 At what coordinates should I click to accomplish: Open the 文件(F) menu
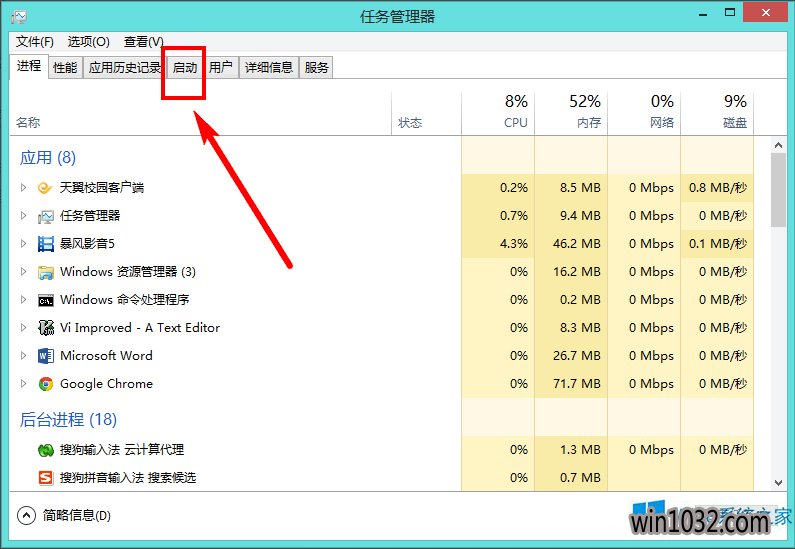click(35, 41)
